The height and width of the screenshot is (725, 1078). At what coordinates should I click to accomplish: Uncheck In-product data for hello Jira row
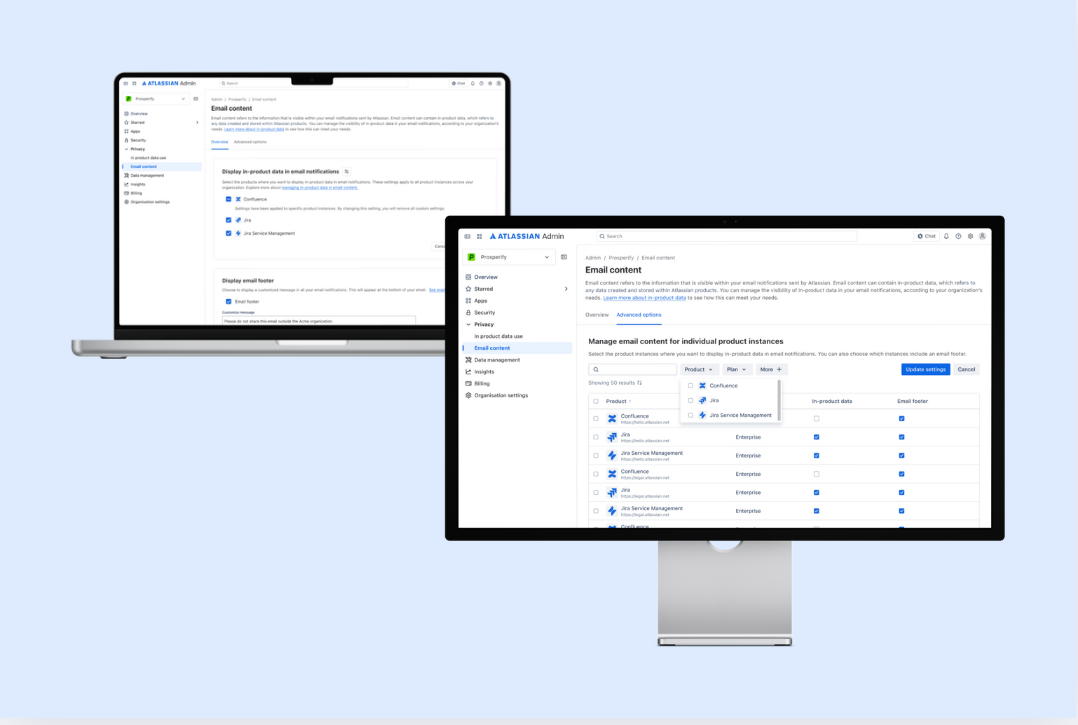816,437
